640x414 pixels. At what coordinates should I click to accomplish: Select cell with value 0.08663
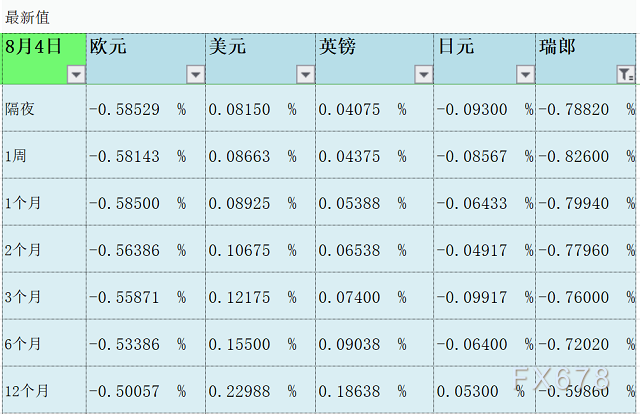260,155
